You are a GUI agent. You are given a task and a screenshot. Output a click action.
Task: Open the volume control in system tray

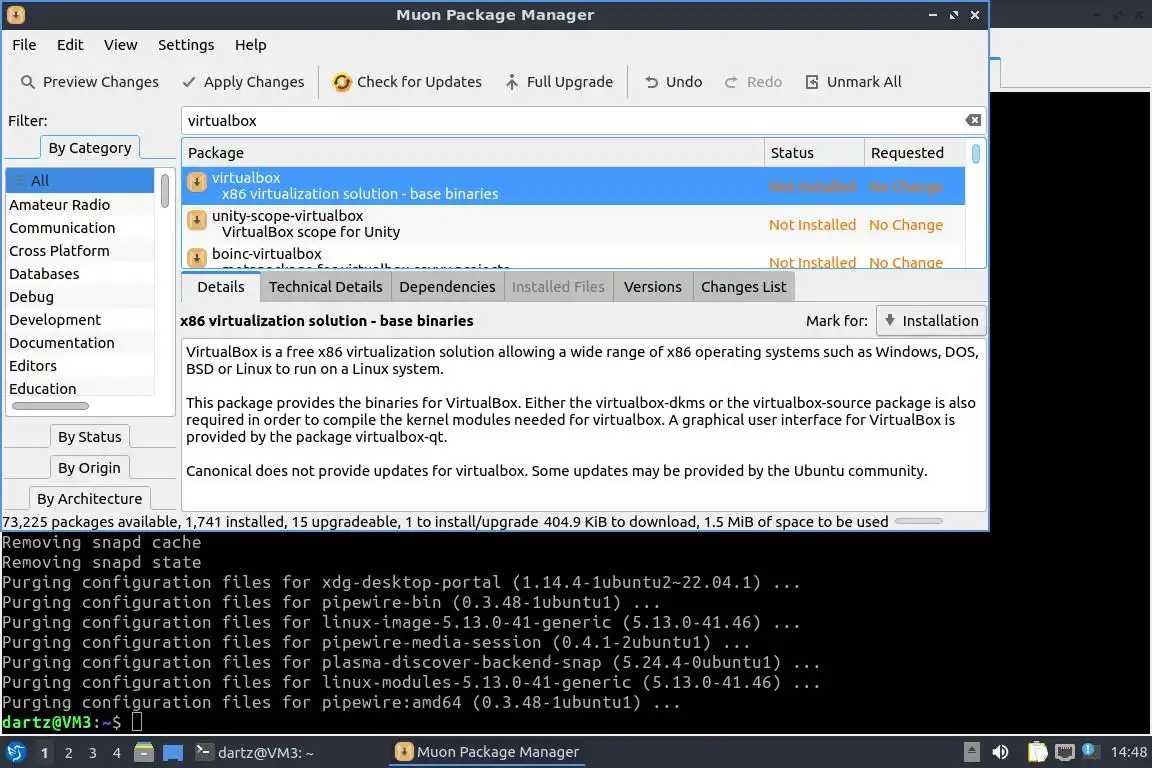point(1001,752)
